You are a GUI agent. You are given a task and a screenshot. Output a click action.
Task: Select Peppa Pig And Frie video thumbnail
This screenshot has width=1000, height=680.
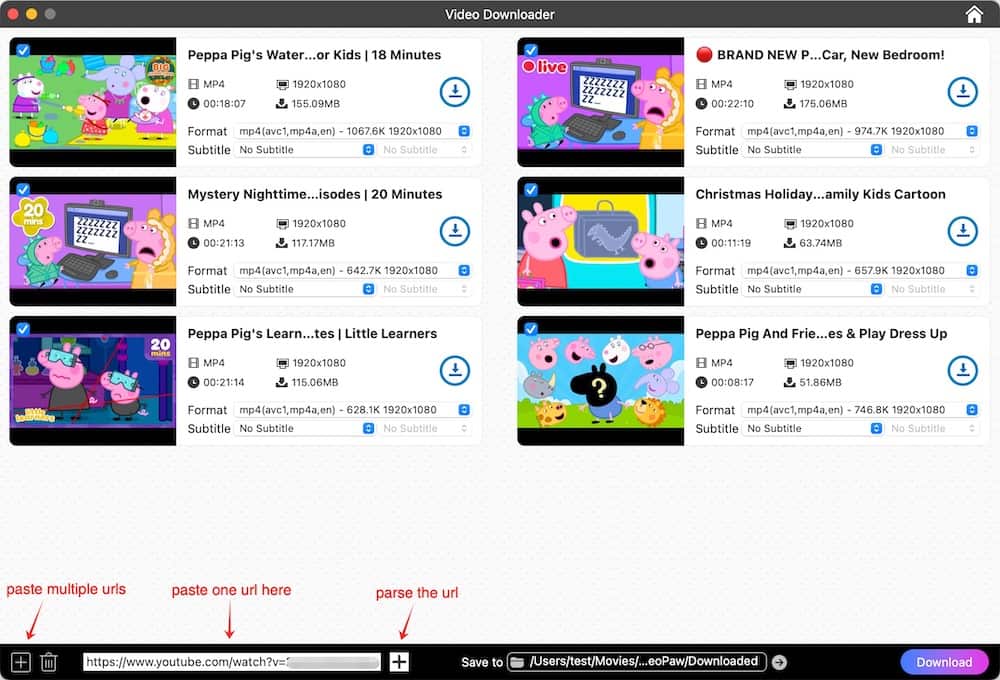point(600,381)
